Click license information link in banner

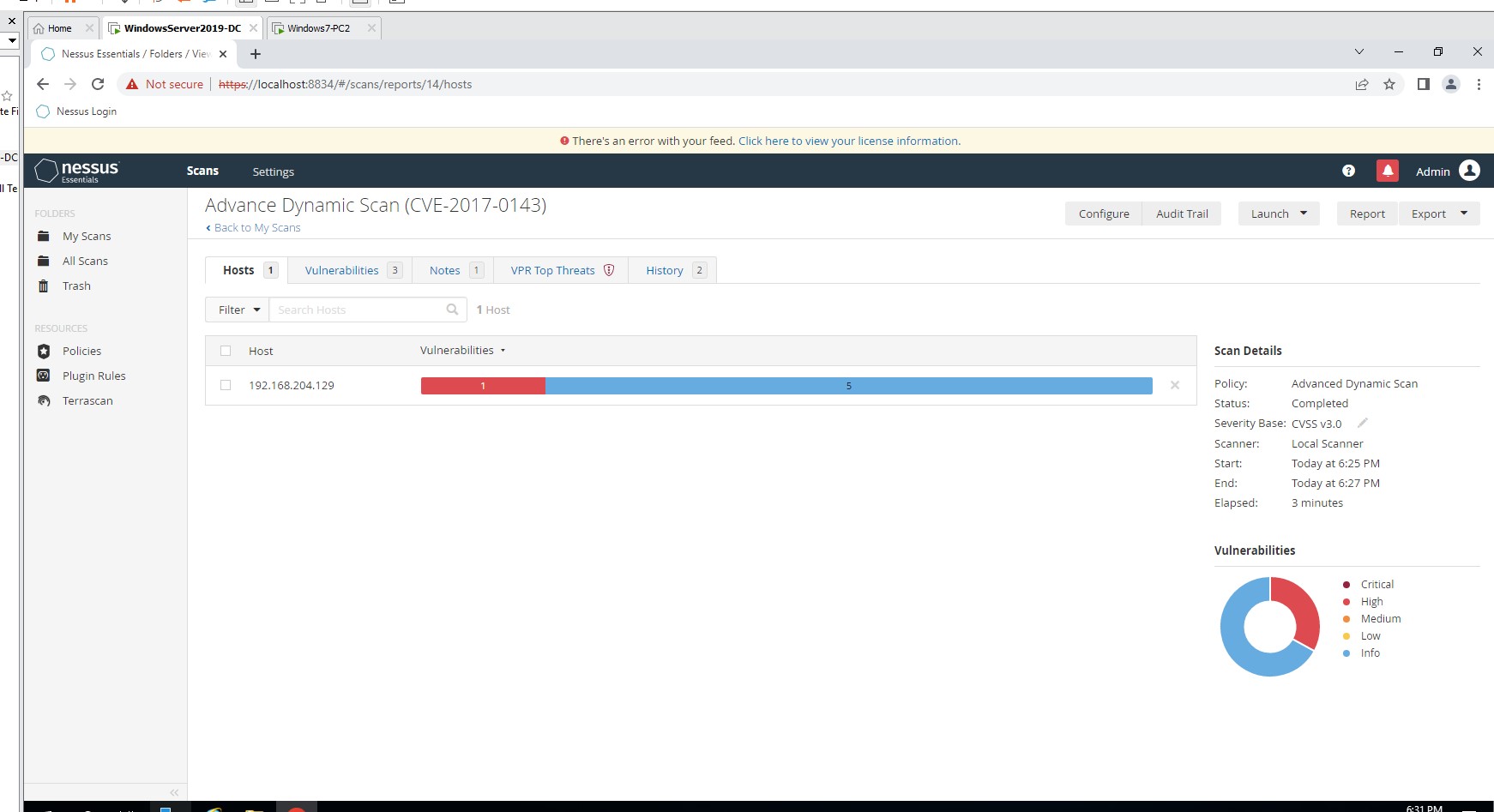849,141
